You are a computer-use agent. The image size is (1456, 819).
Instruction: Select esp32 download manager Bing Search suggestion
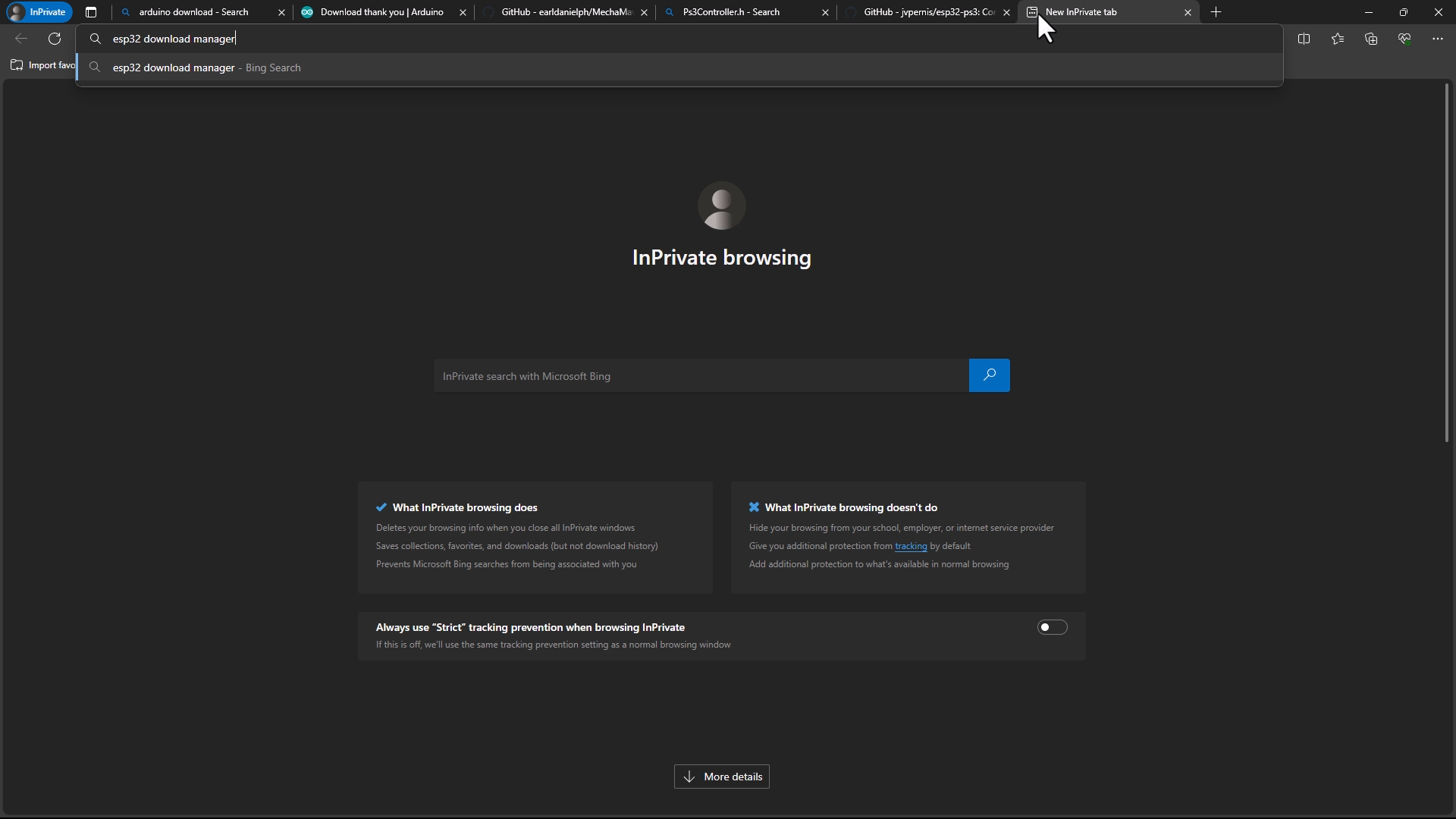pos(679,67)
